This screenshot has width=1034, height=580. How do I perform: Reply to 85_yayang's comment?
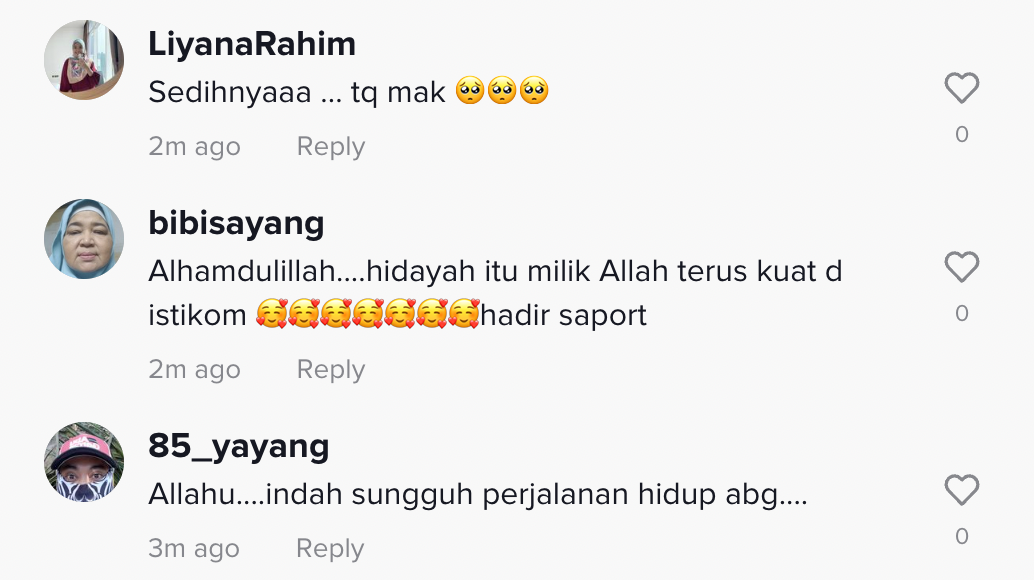click(330, 548)
